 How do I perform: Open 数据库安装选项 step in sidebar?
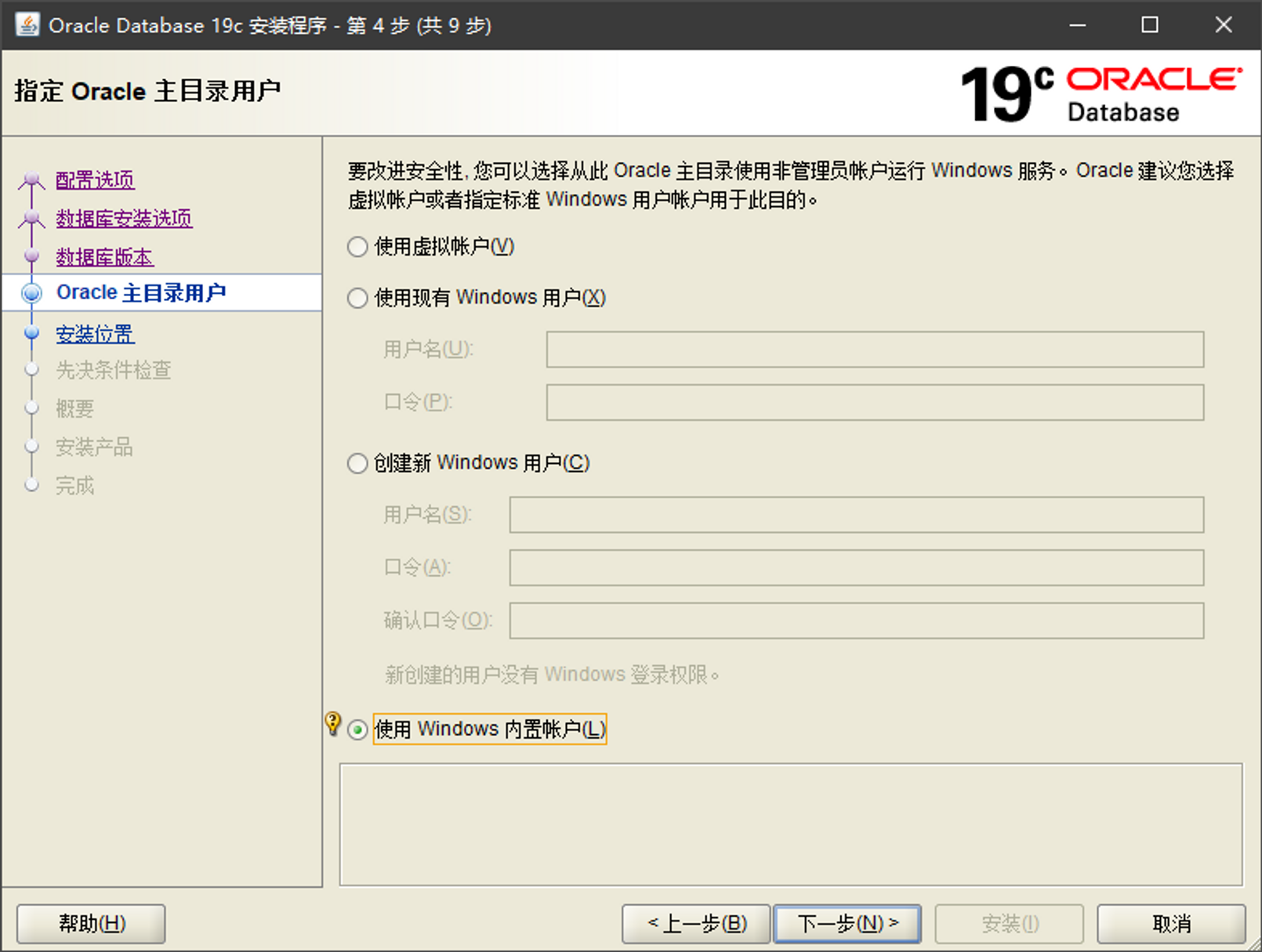click(x=124, y=219)
